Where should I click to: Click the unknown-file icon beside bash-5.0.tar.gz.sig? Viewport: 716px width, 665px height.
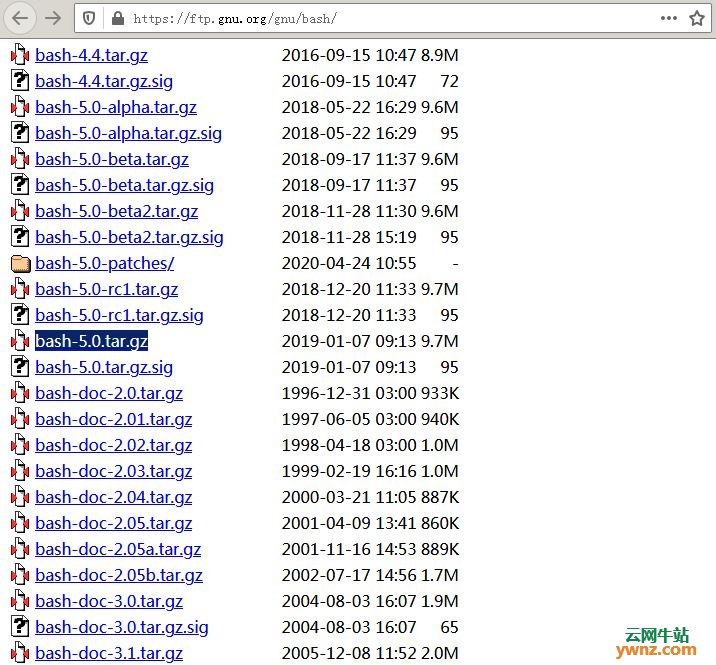click(x=20, y=367)
